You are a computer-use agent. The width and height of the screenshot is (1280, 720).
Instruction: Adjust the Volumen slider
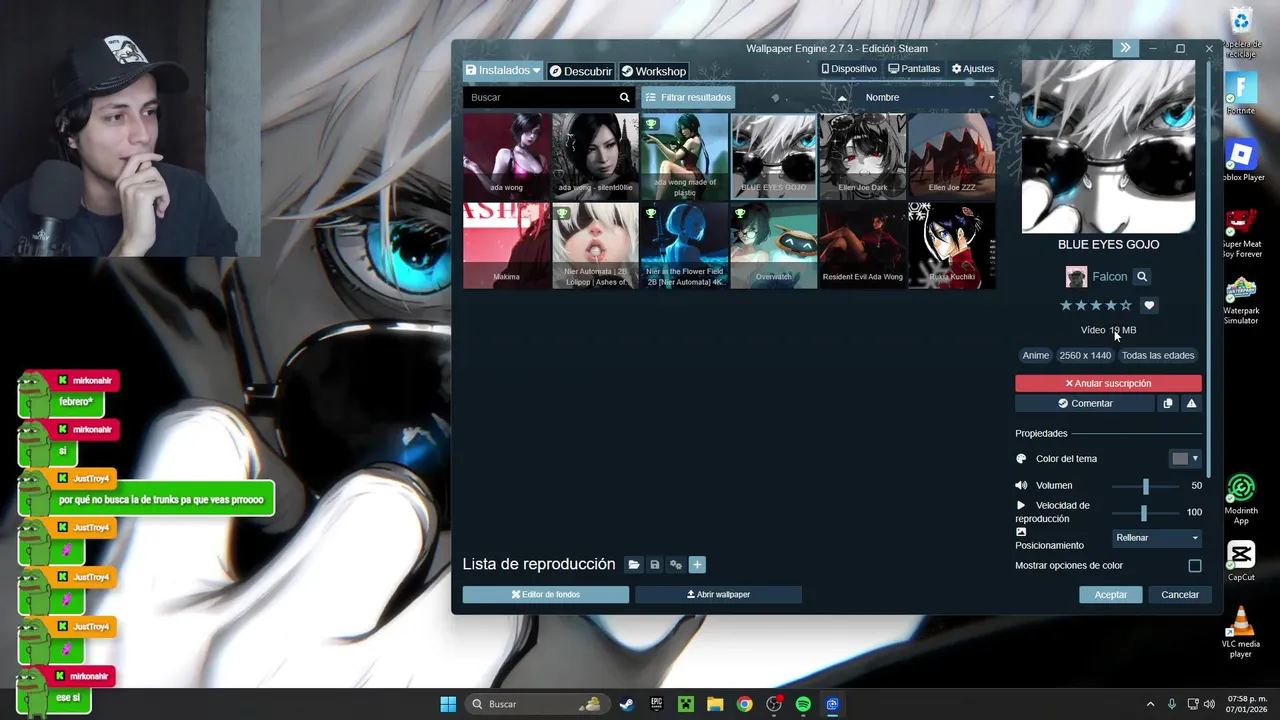1146,485
